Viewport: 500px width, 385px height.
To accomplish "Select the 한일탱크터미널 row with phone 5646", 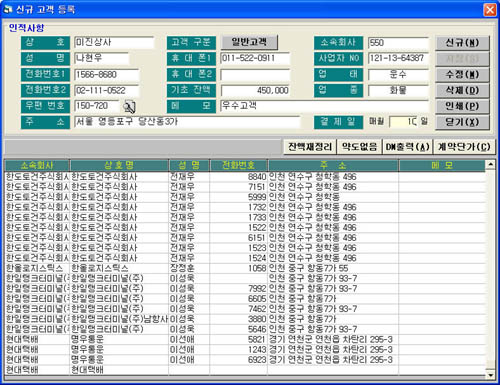I will (245, 329).
